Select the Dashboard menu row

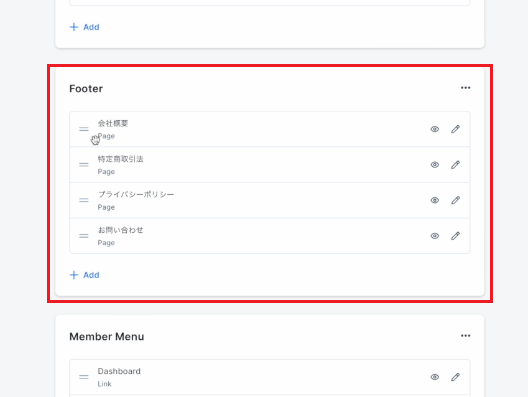tap(270, 377)
